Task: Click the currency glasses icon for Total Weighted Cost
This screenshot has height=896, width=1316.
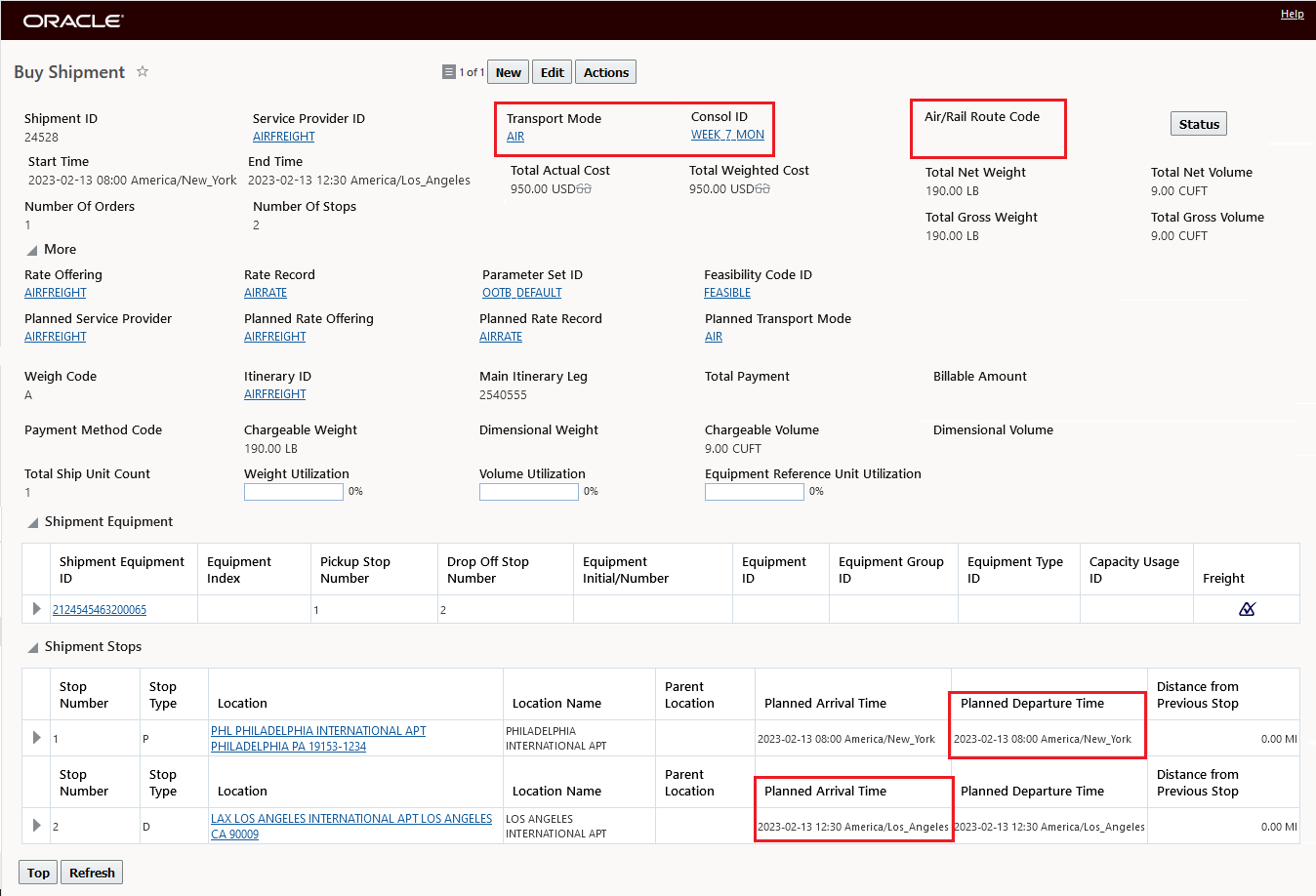Action: [762, 188]
